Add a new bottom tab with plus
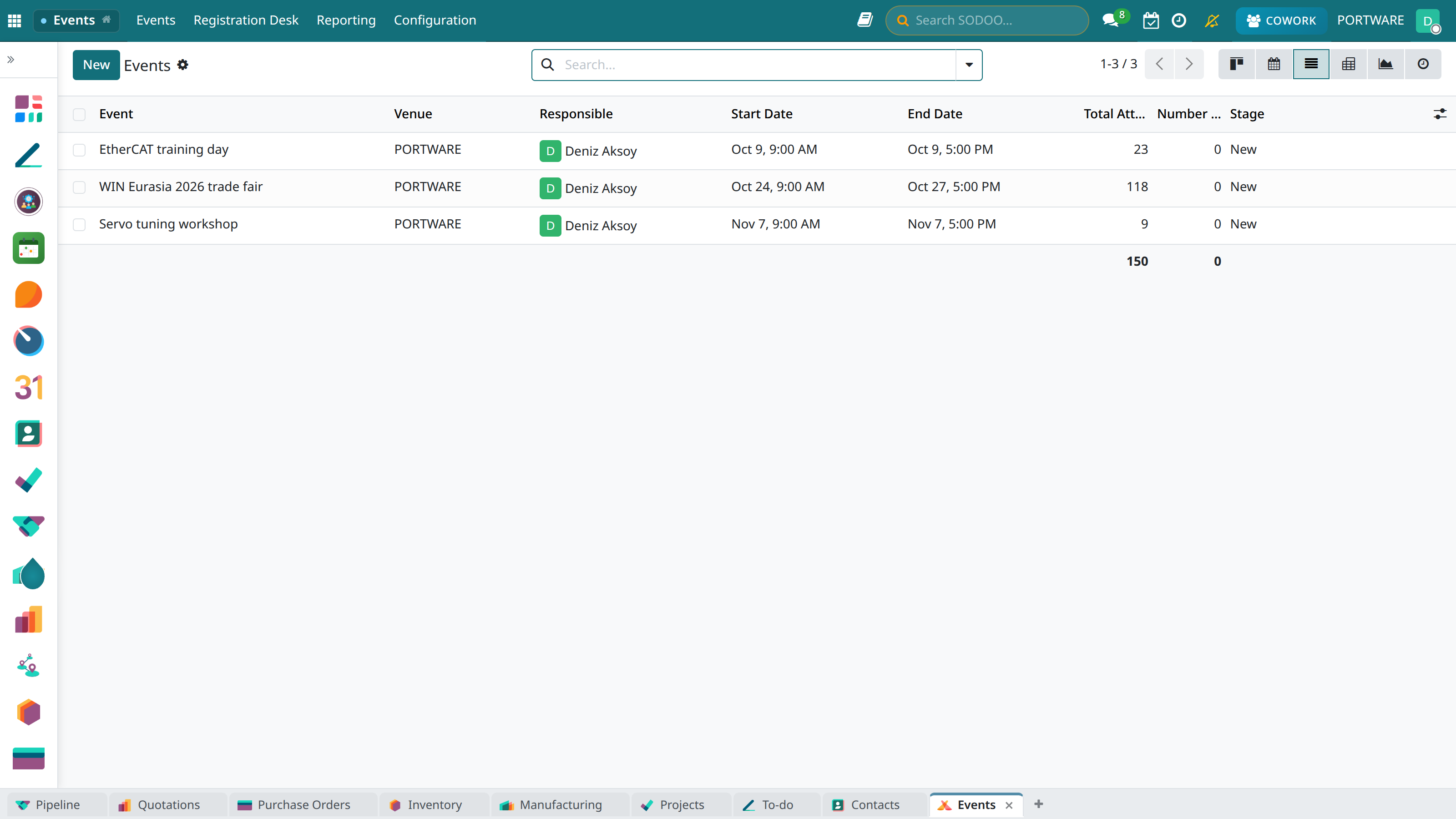The width and height of the screenshot is (1456, 819). (1039, 804)
